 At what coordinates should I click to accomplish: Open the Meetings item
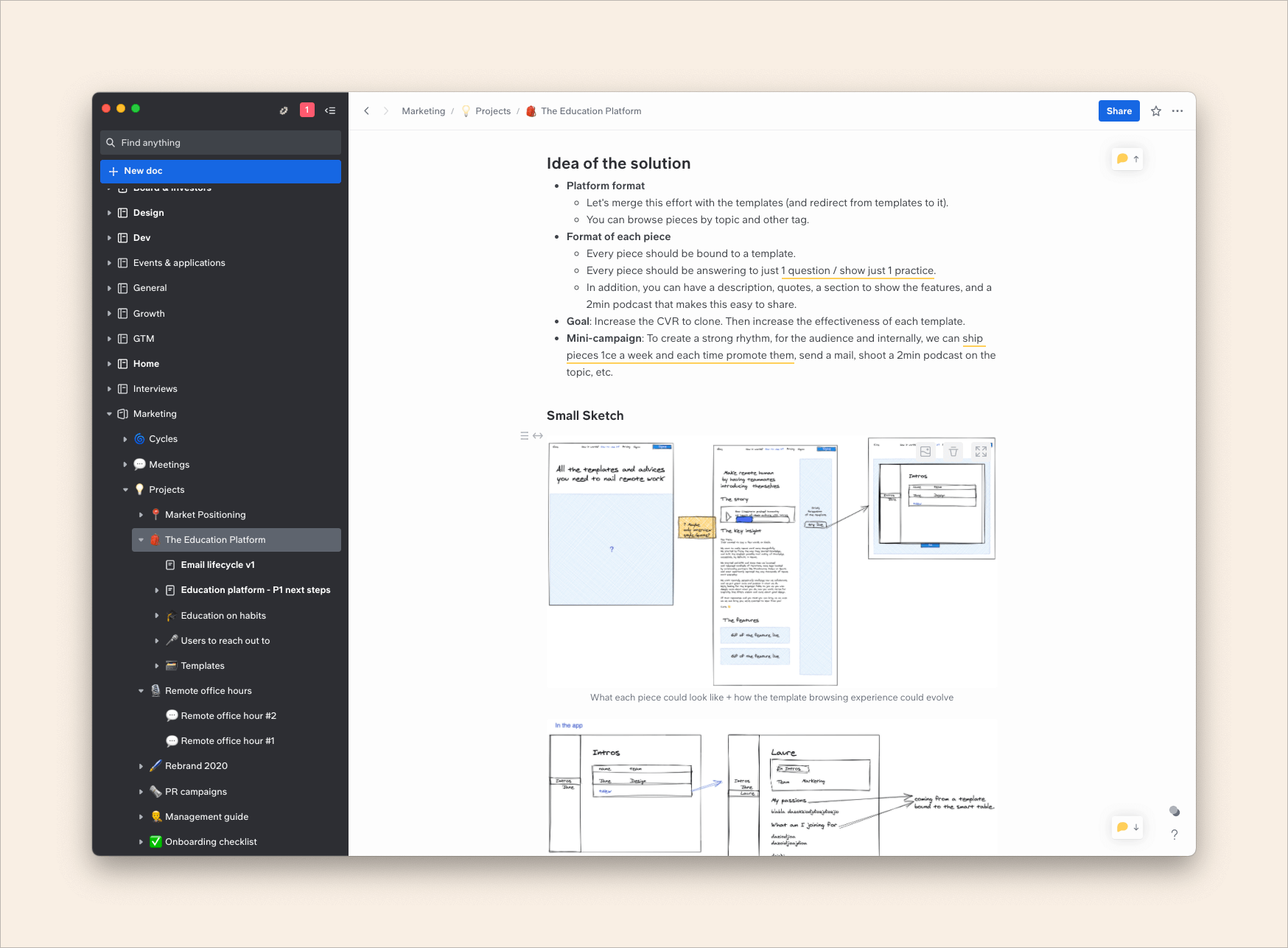click(169, 465)
